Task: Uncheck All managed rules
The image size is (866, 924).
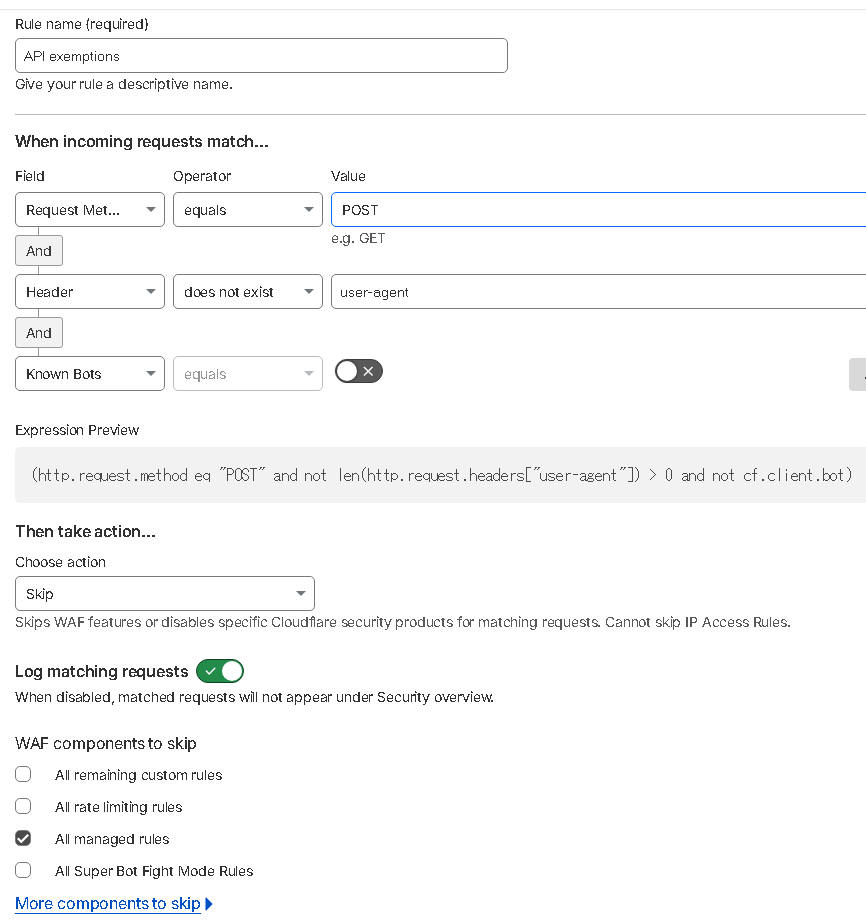Action: pyautogui.click(x=23, y=838)
